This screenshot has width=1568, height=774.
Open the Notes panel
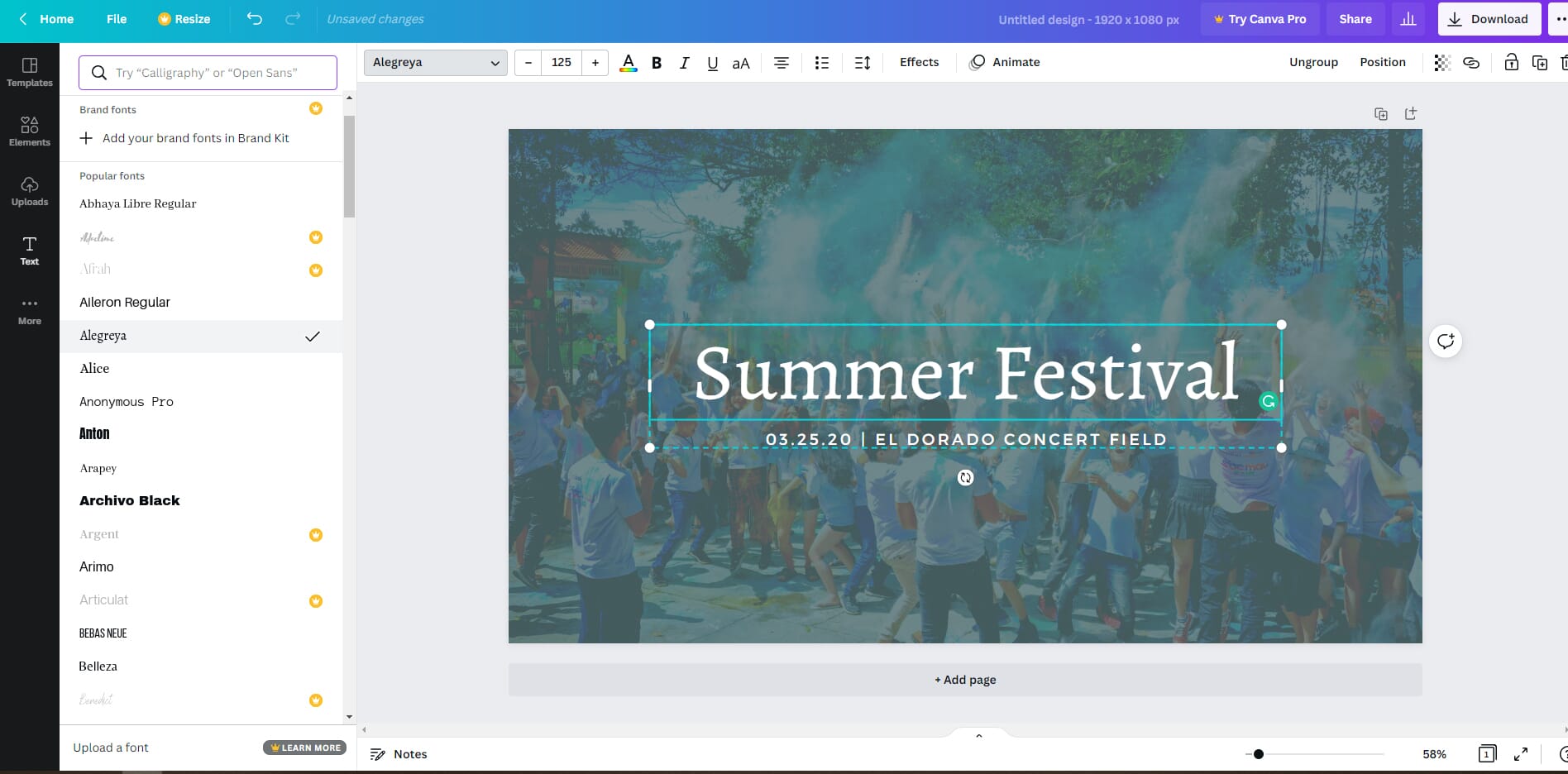coord(399,754)
